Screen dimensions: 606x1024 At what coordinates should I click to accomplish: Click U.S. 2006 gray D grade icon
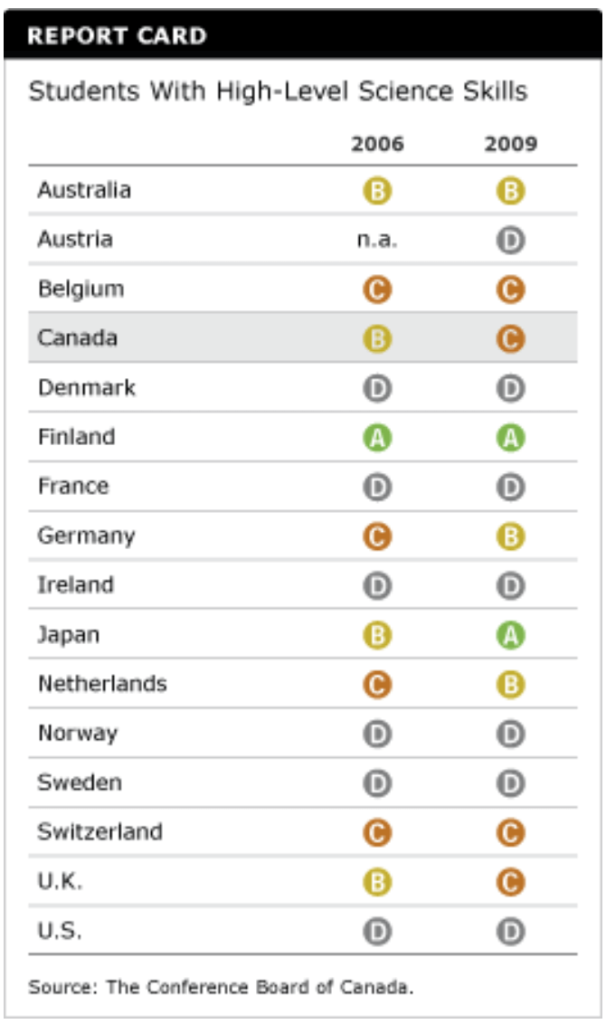coord(377,932)
